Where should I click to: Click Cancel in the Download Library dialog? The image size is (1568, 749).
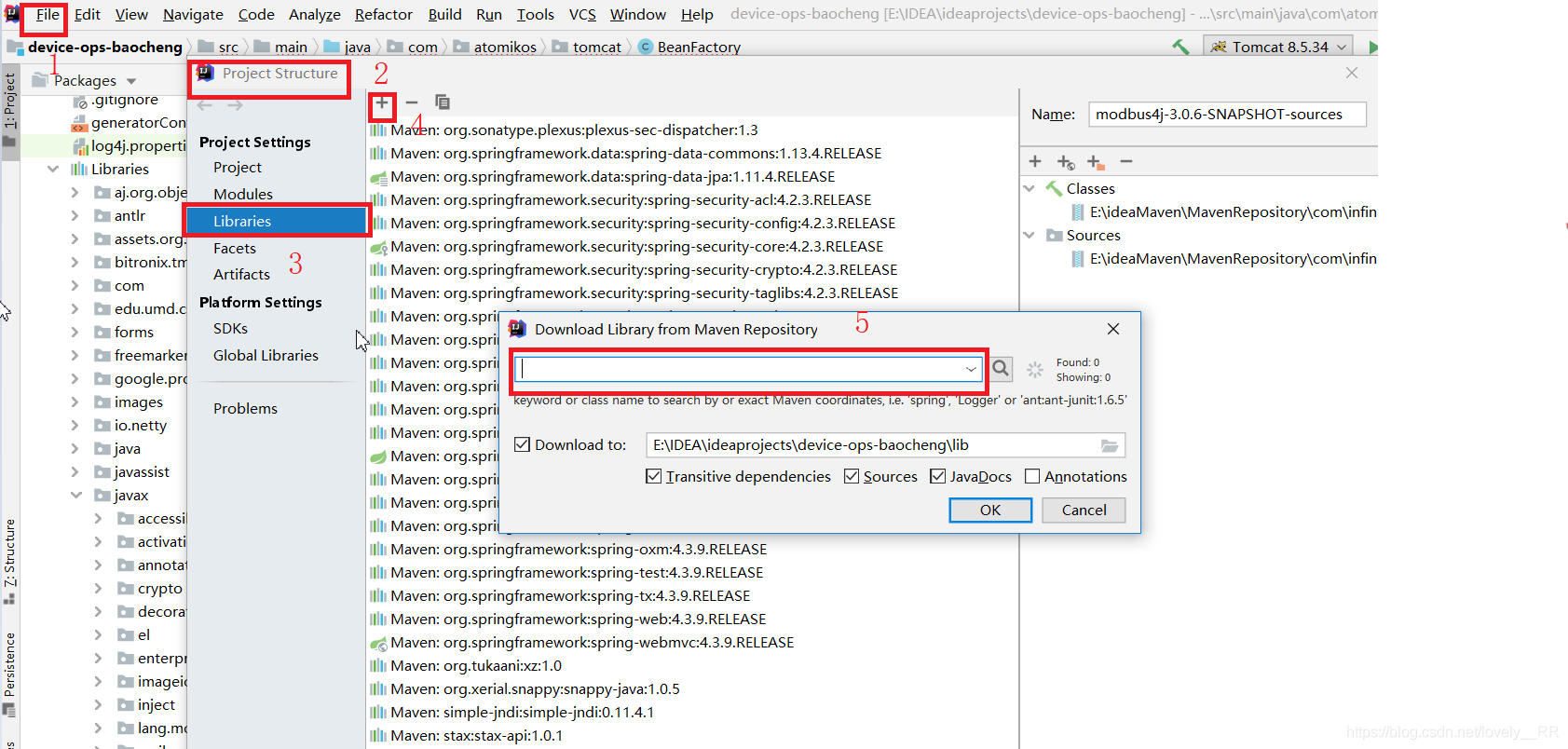coord(1084,510)
